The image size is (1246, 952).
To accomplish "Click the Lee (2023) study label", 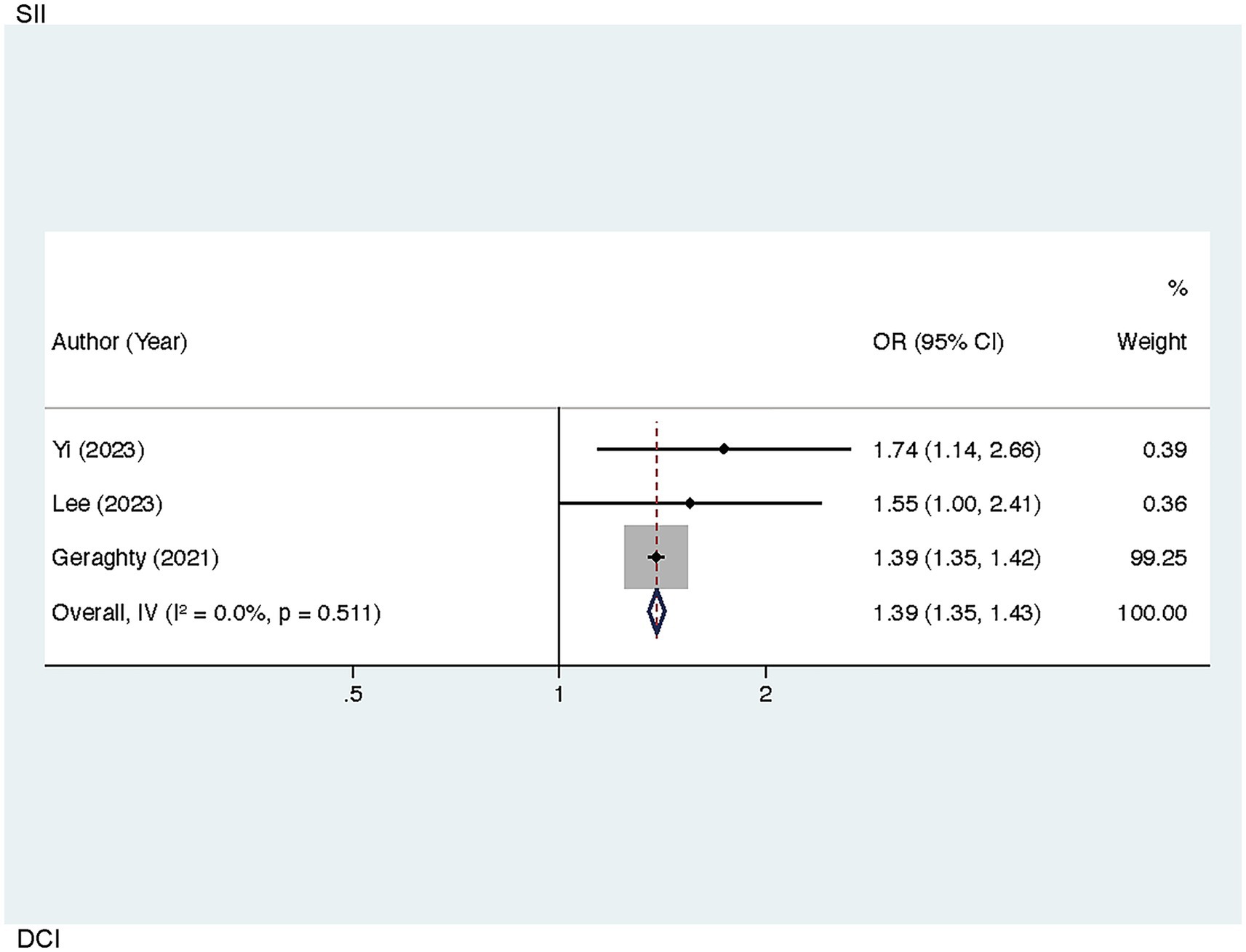I will [x=107, y=504].
